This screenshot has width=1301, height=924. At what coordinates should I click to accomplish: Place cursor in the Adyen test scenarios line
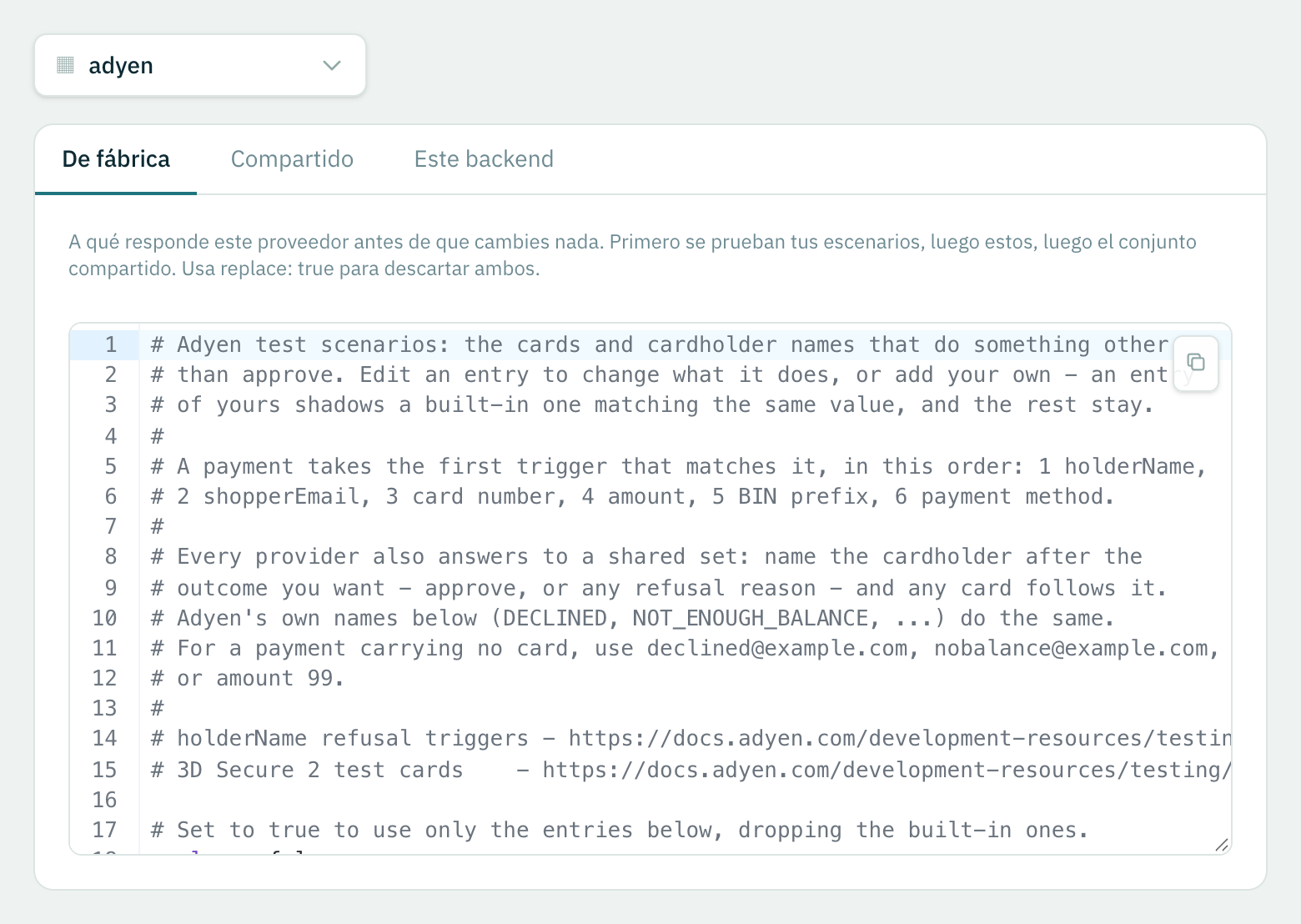659,344
